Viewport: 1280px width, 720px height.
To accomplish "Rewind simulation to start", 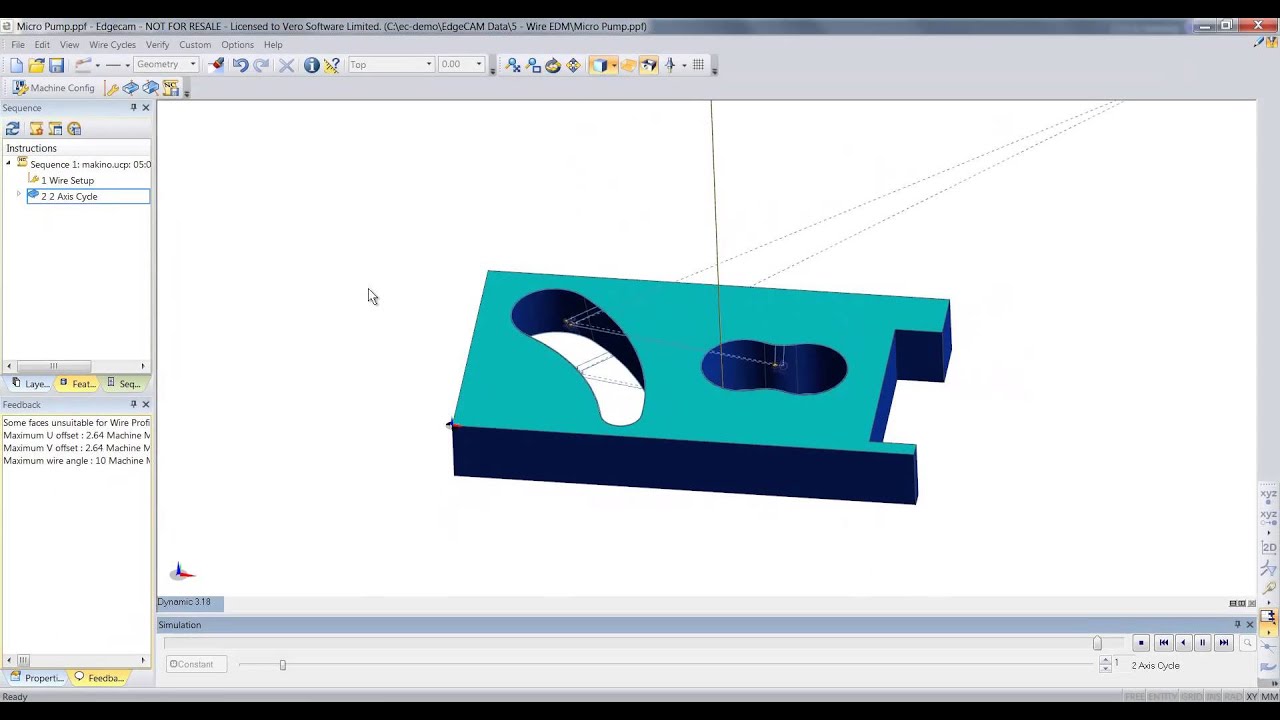I will click(1163, 643).
